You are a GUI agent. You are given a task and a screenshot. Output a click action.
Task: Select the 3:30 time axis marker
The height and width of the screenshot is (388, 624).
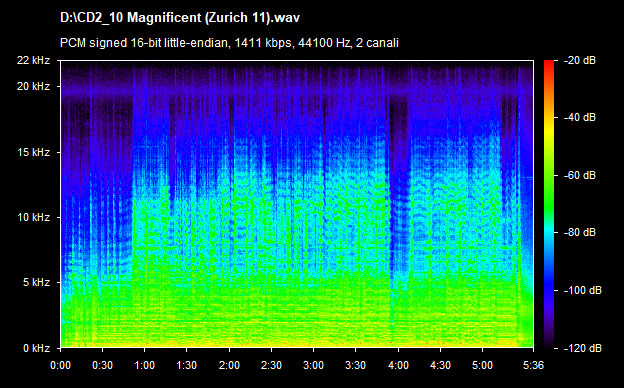pyautogui.click(x=356, y=365)
